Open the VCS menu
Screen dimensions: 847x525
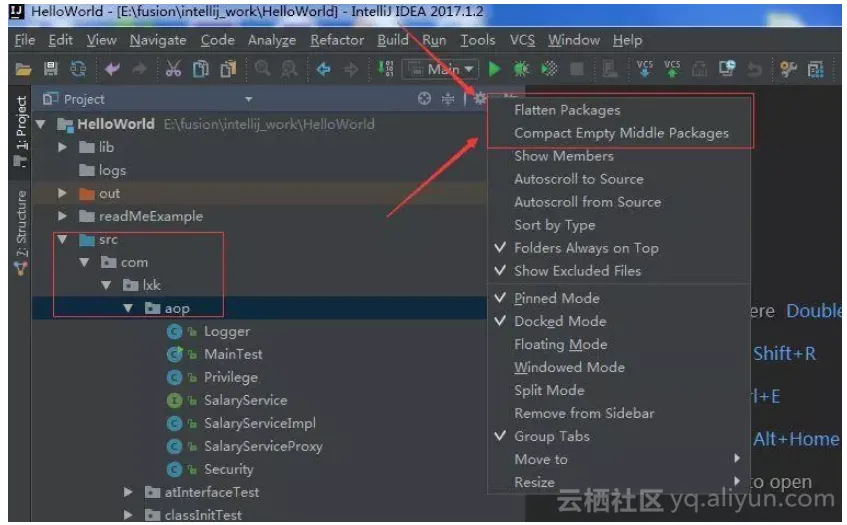click(x=522, y=40)
